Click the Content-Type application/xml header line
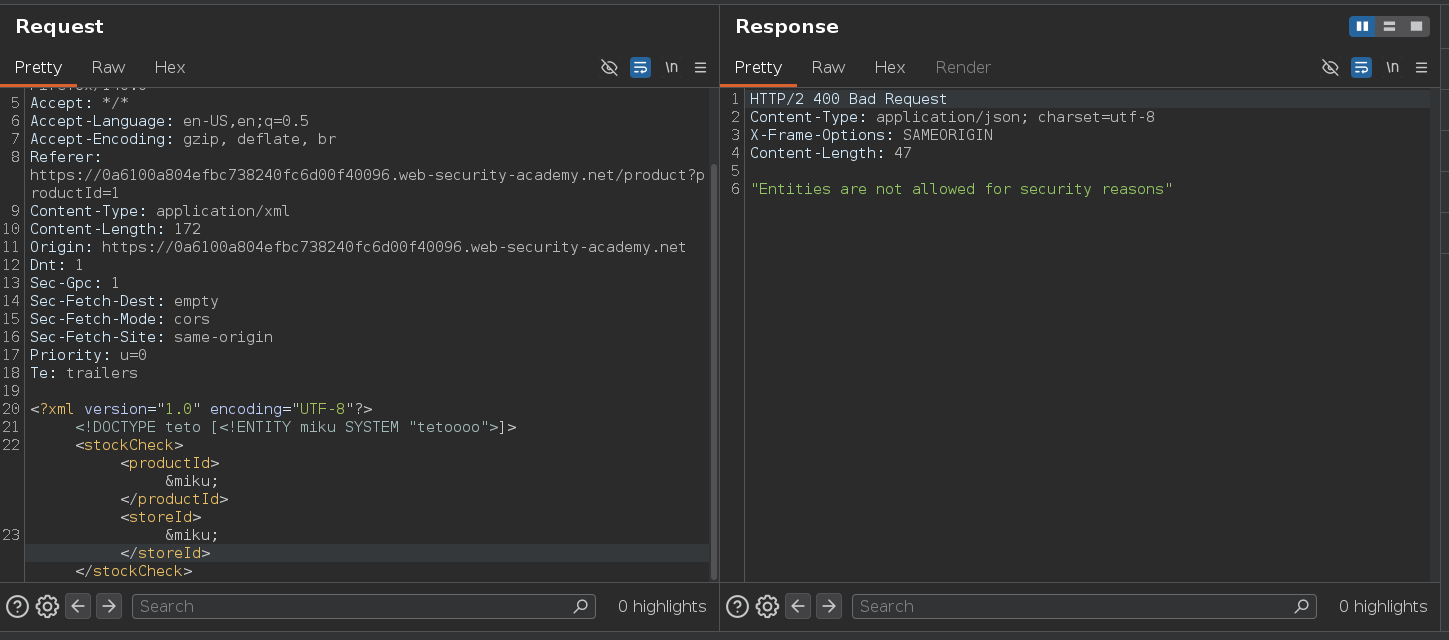This screenshot has height=640, width=1449. (160, 211)
